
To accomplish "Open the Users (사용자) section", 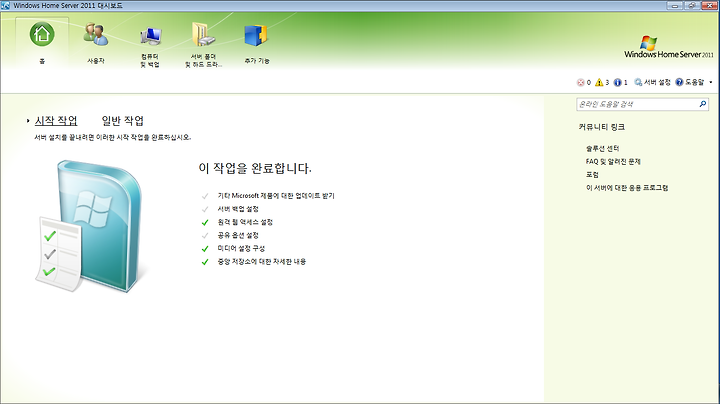I will pos(96,43).
